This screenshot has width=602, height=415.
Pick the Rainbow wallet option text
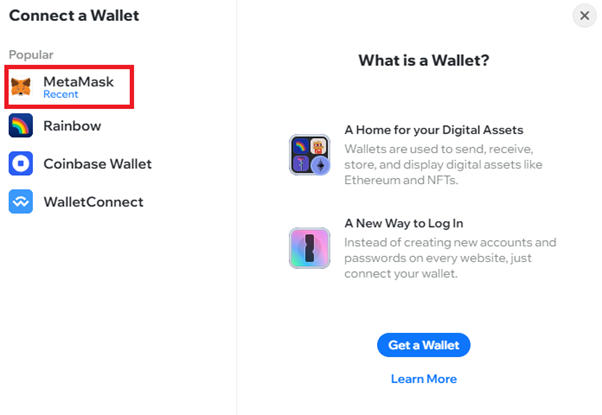point(72,126)
